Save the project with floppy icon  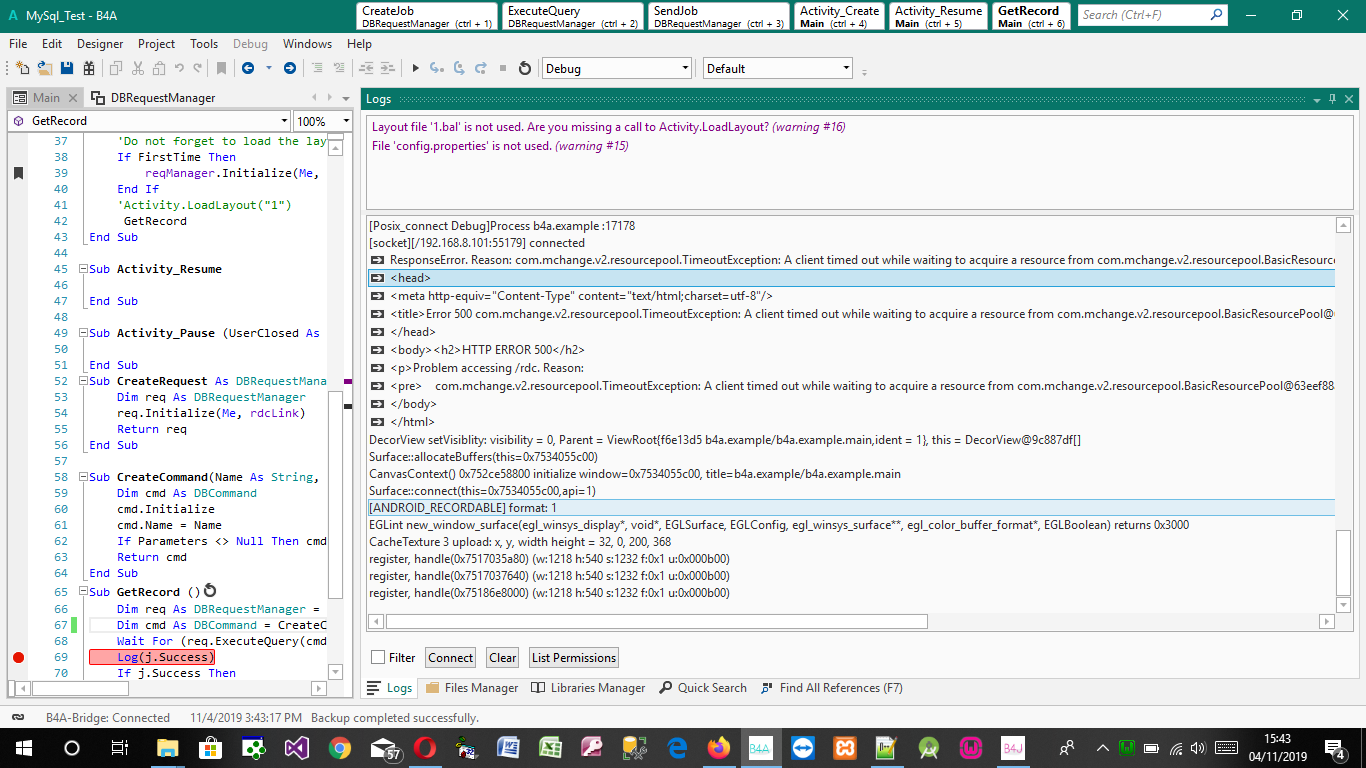click(x=67, y=68)
